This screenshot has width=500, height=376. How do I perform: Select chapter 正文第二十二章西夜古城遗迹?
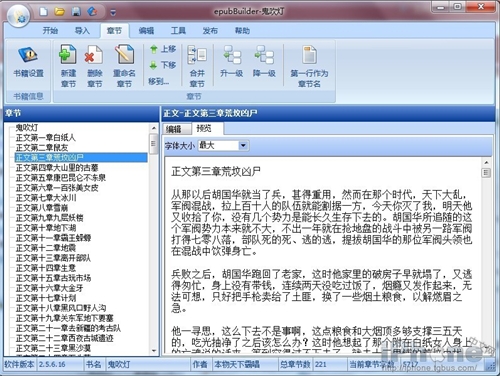tap(65, 338)
